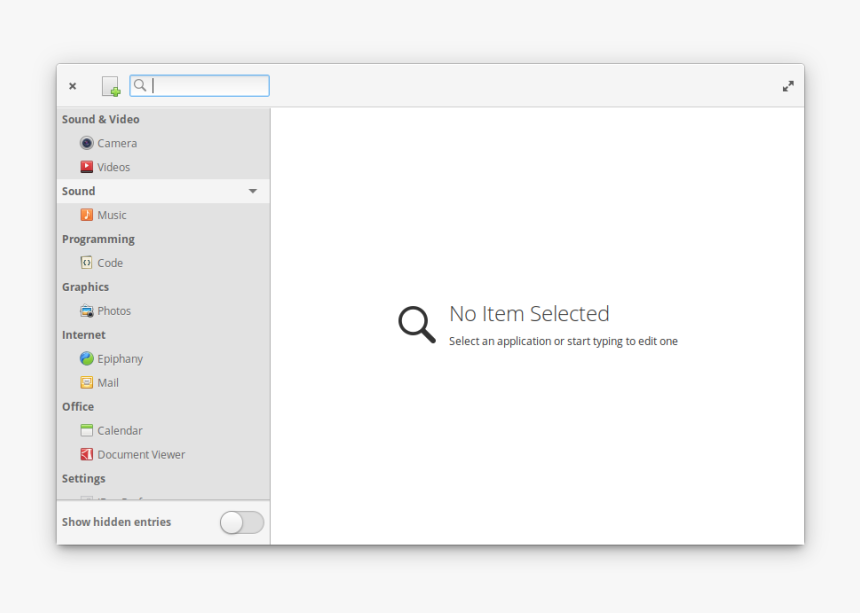Select the Camera app icon

86,143
